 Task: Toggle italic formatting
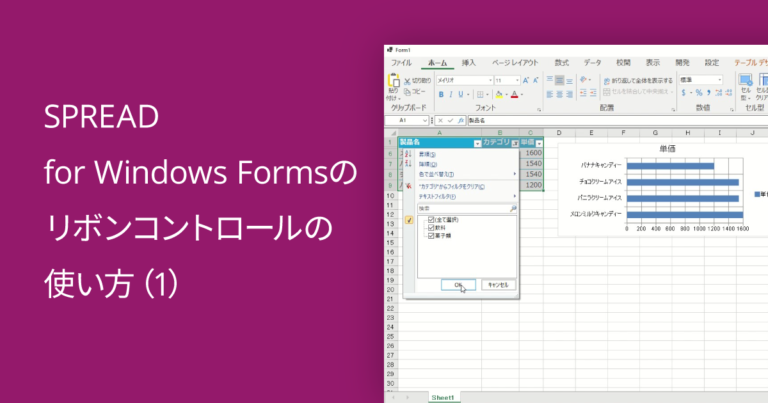451,95
